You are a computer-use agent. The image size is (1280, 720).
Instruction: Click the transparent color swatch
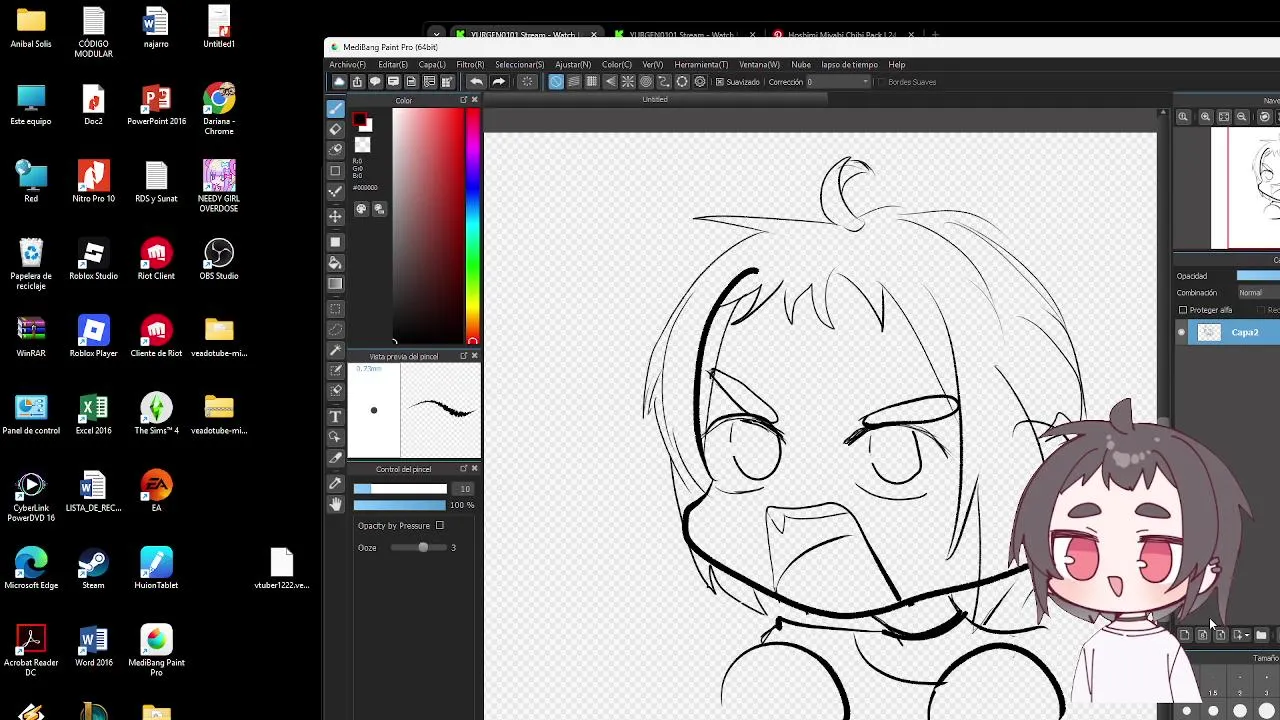362,146
